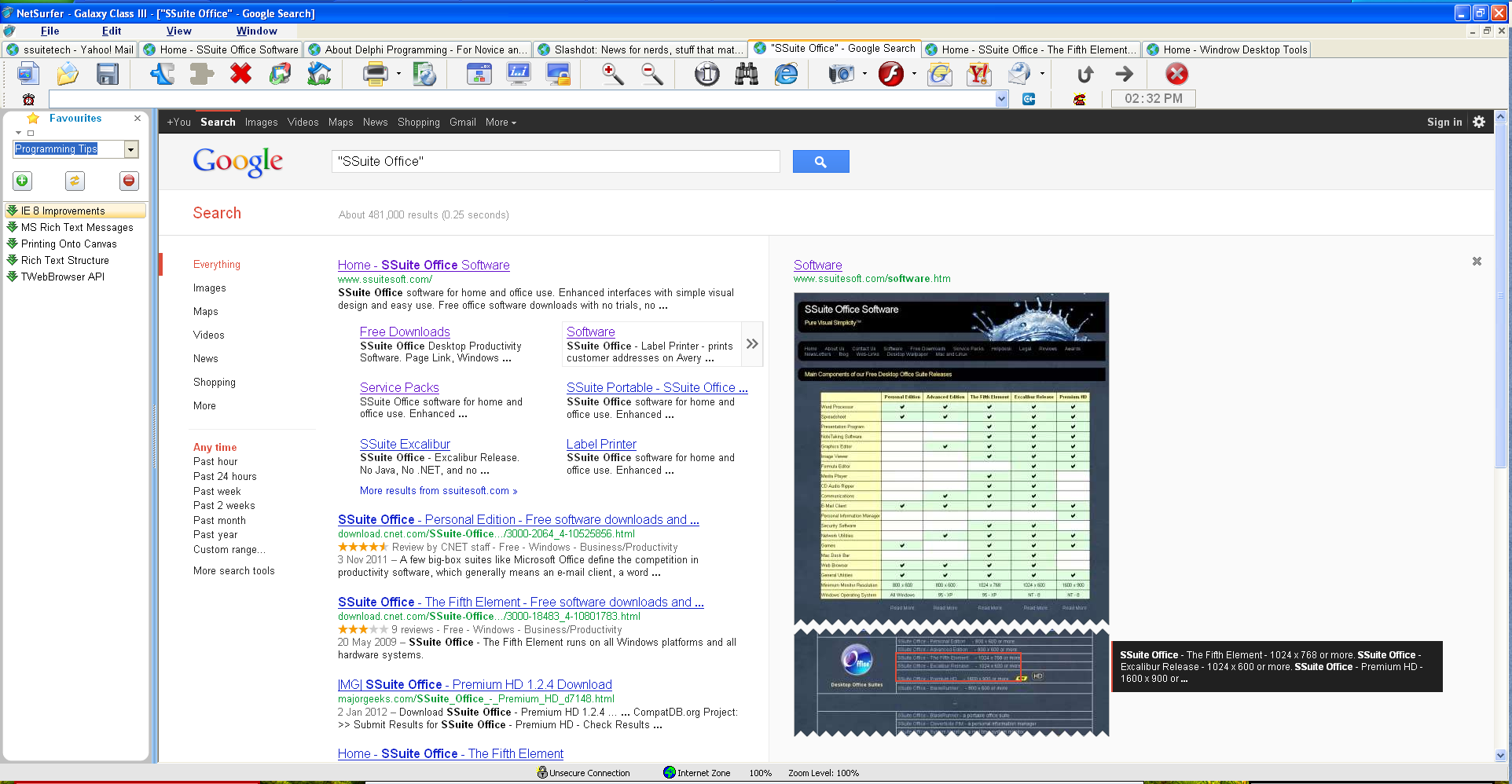Switch to the Slashdot tab
The image size is (1512, 784).
click(640, 49)
